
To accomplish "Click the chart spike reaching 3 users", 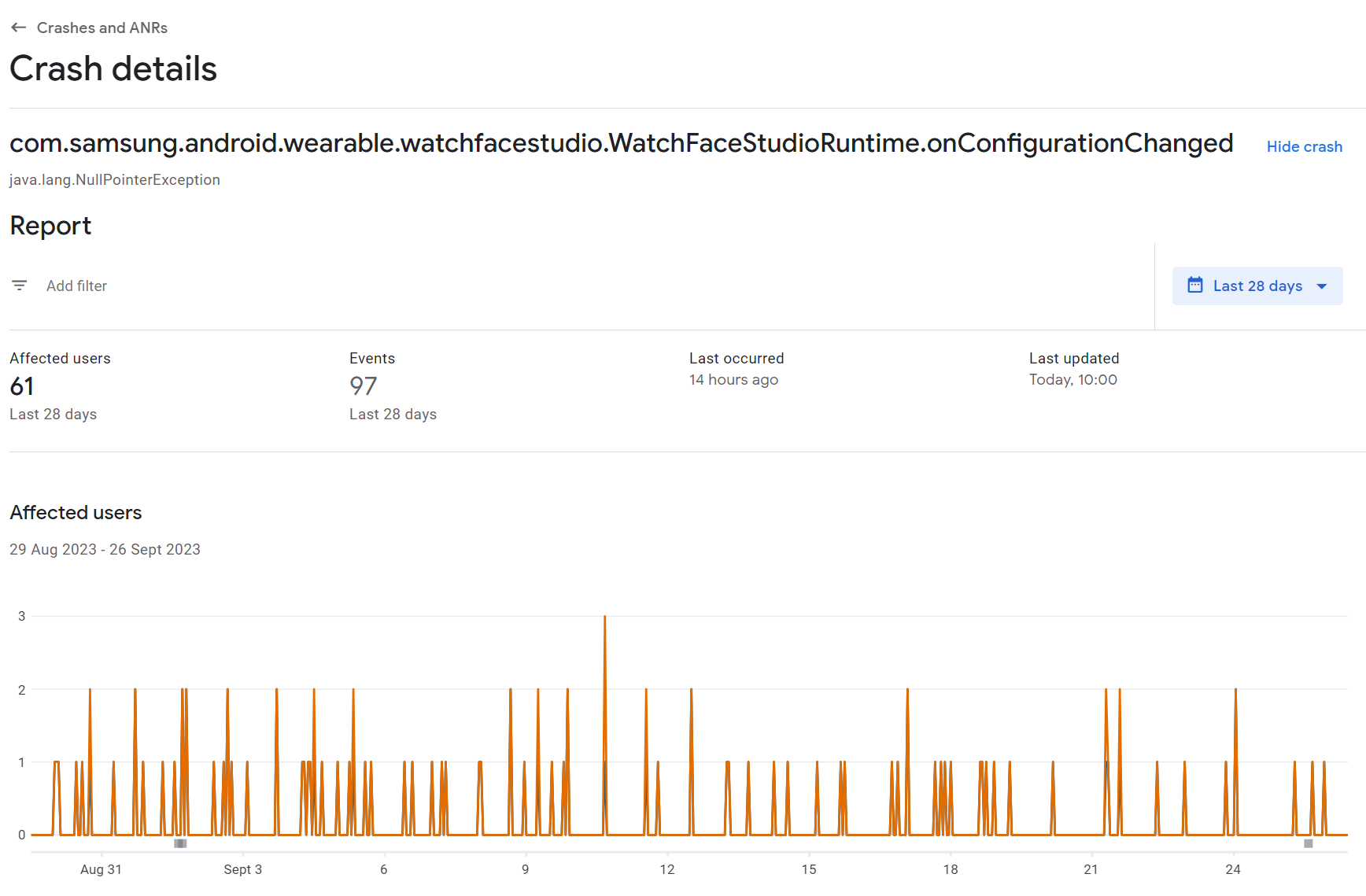I will (604, 618).
